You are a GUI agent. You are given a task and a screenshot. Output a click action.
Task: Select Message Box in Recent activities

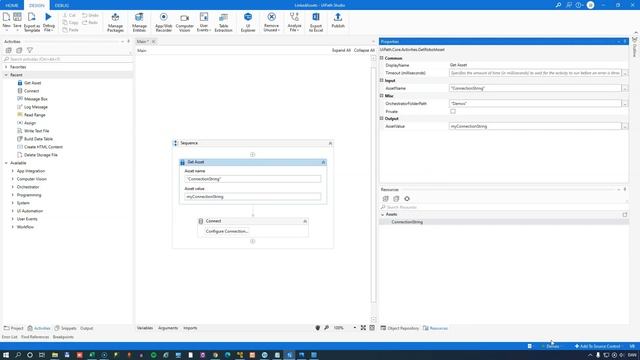36,99
